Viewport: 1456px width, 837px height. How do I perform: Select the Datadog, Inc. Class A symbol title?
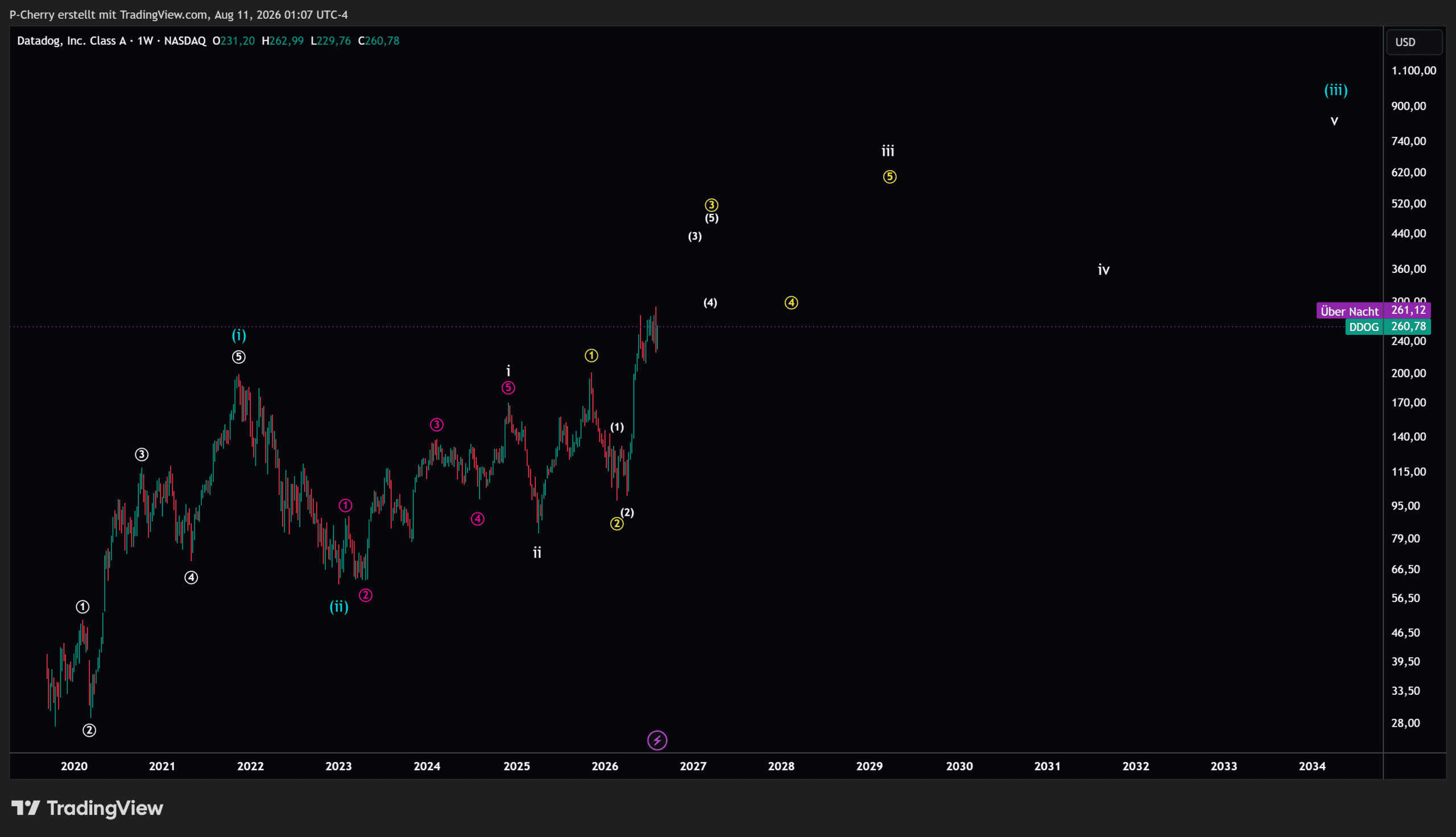click(x=71, y=41)
